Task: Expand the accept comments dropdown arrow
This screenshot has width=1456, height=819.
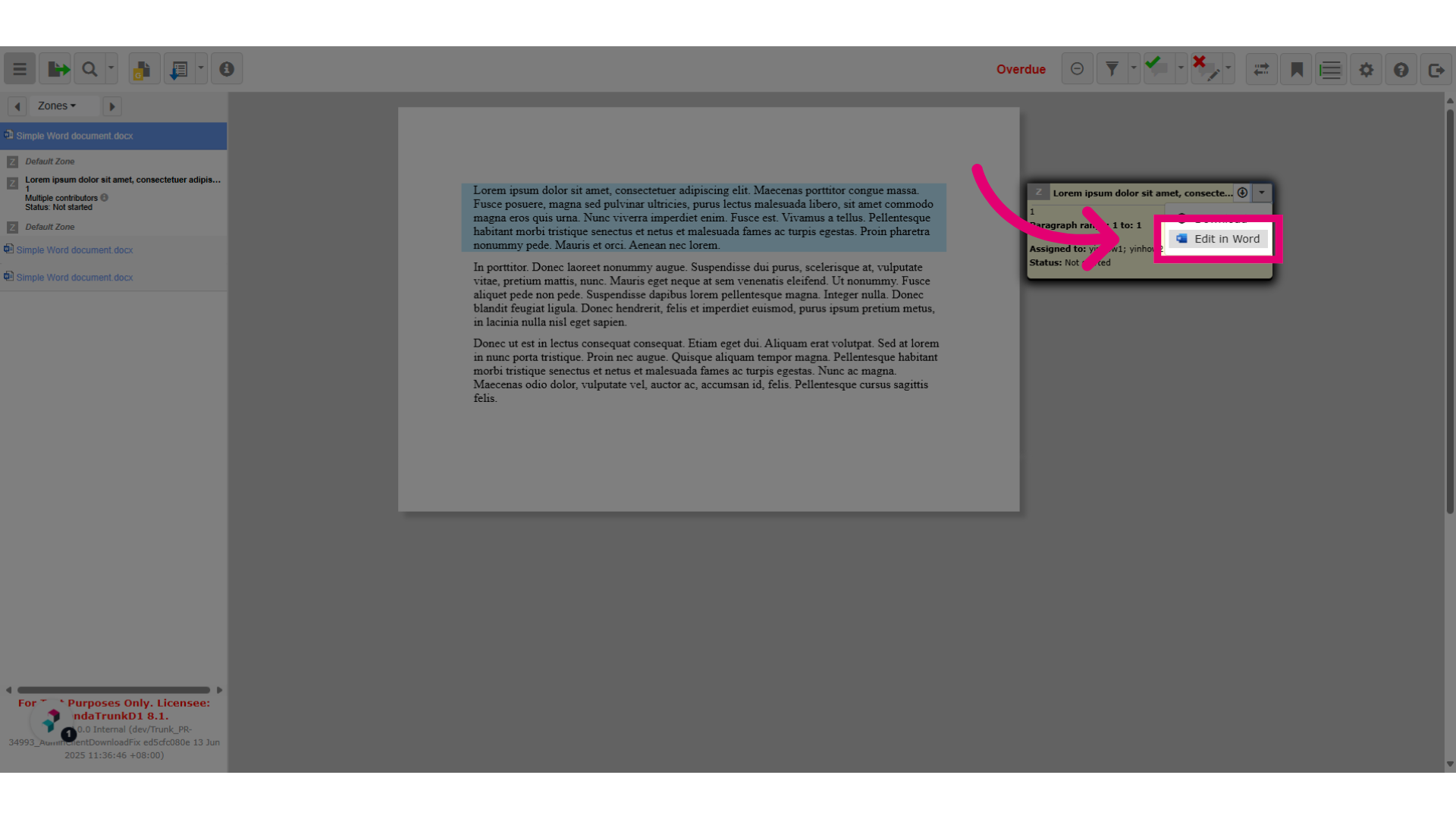Action: pos(1181,69)
